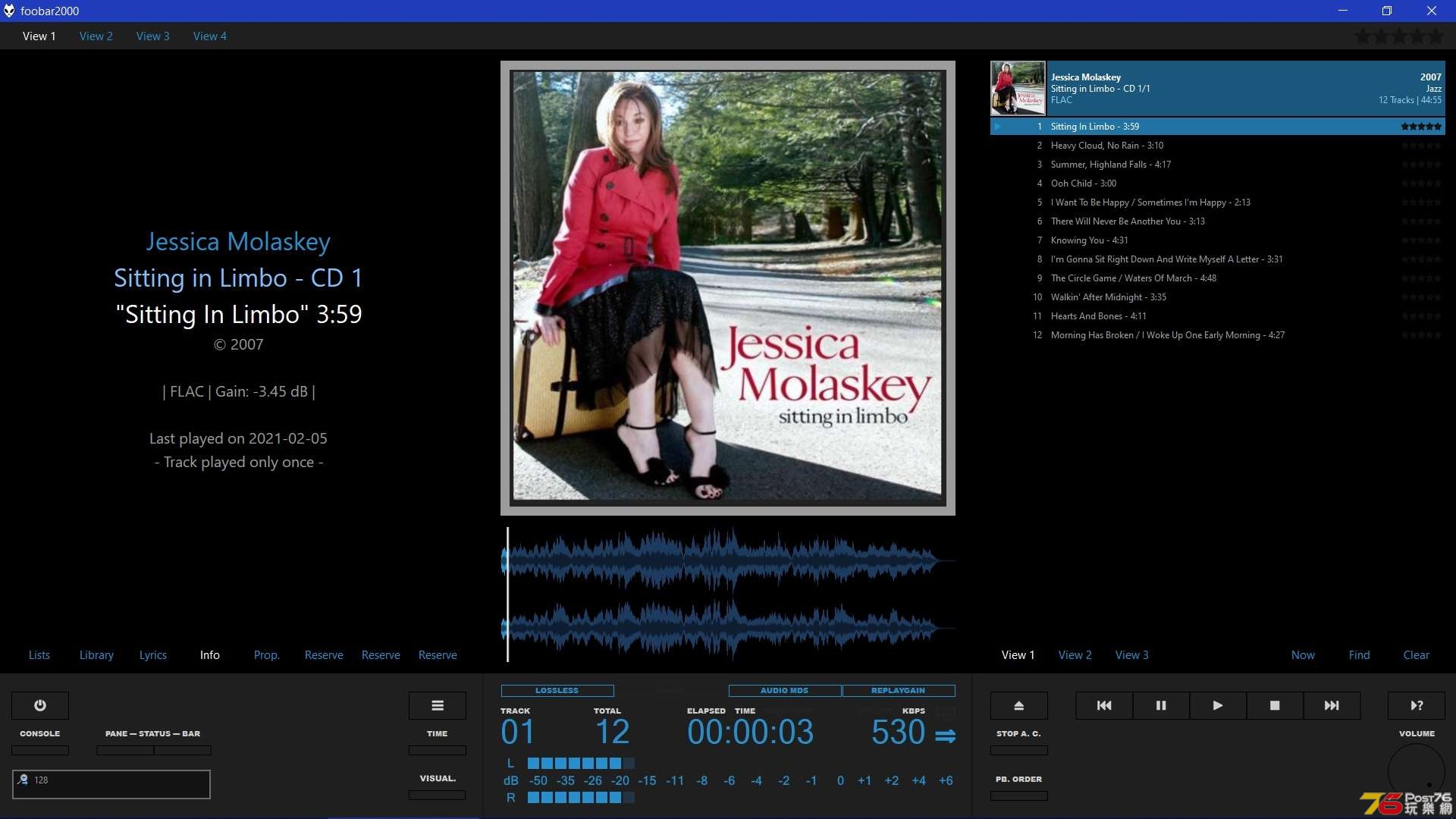Switch to View 1 tab at top
1456x819 pixels.
pyautogui.click(x=39, y=36)
